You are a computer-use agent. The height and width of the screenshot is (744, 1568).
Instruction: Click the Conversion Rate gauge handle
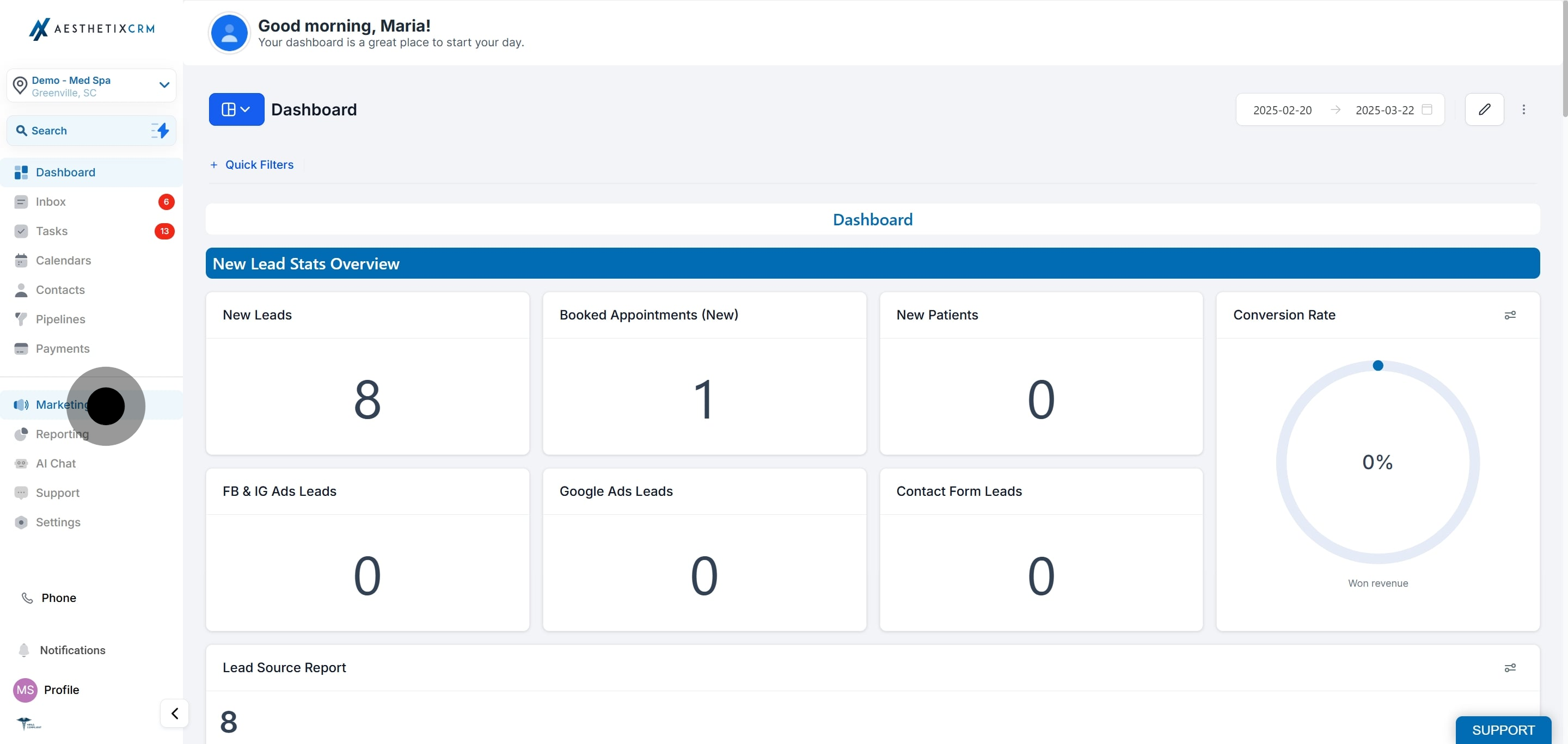click(1377, 366)
